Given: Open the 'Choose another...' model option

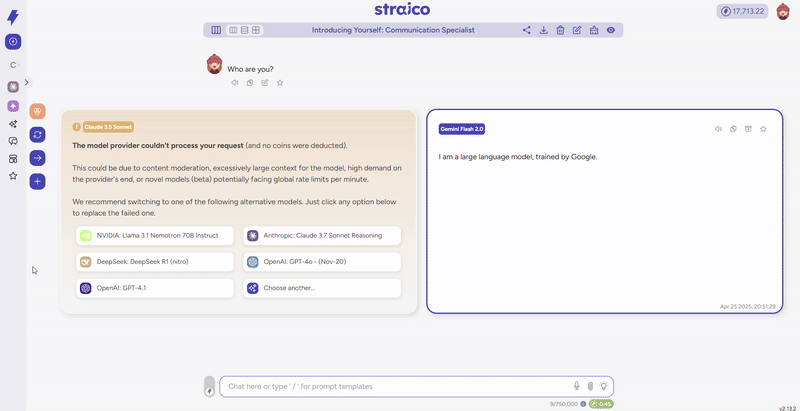Looking at the screenshot, I should click(322, 288).
